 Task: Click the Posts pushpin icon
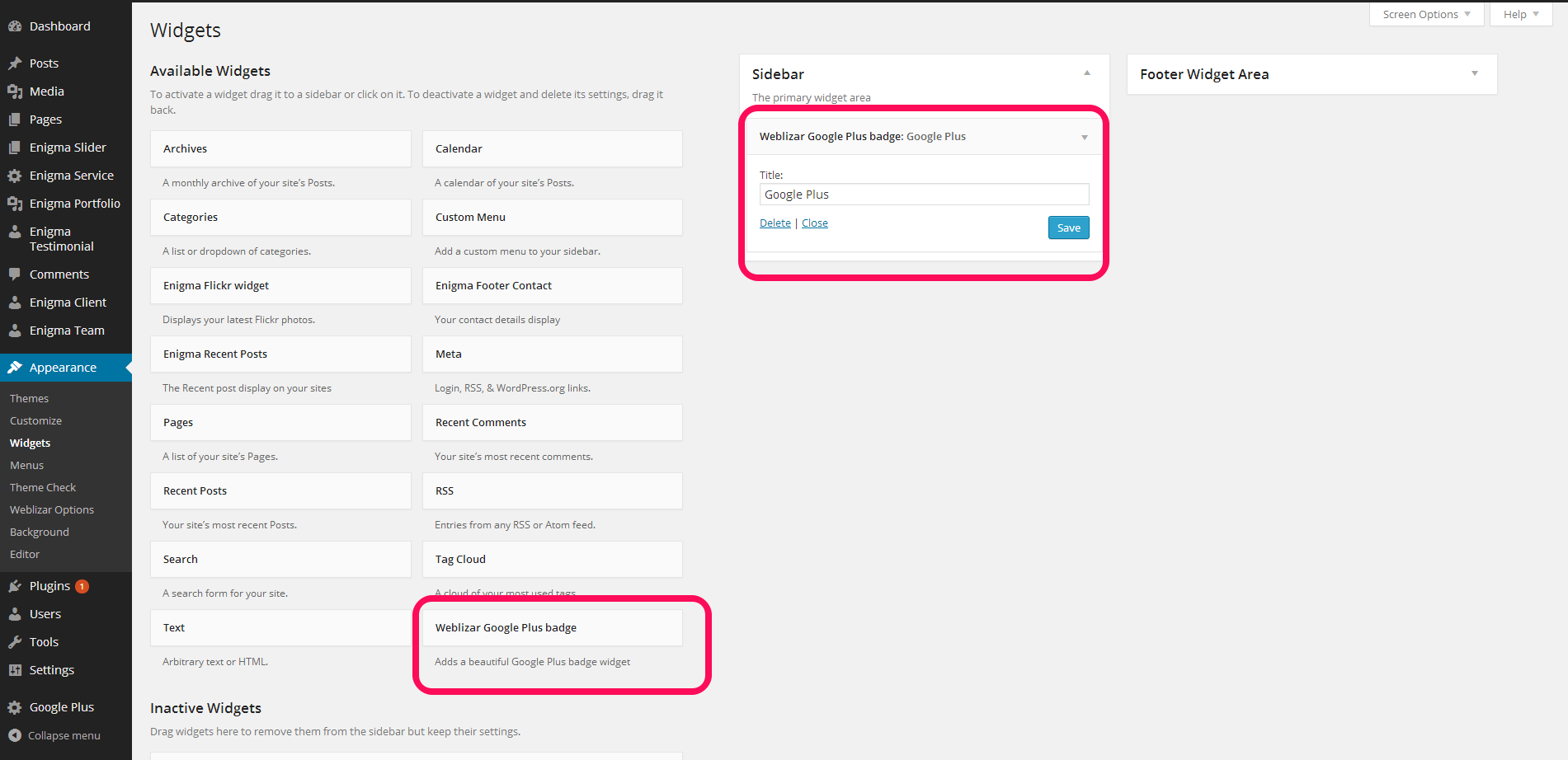pos(15,63)
